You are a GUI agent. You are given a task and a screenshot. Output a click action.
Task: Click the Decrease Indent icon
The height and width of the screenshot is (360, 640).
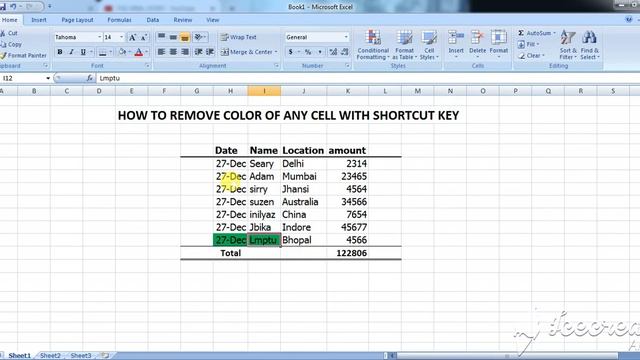pyautogui.click(x=198, y=52)
